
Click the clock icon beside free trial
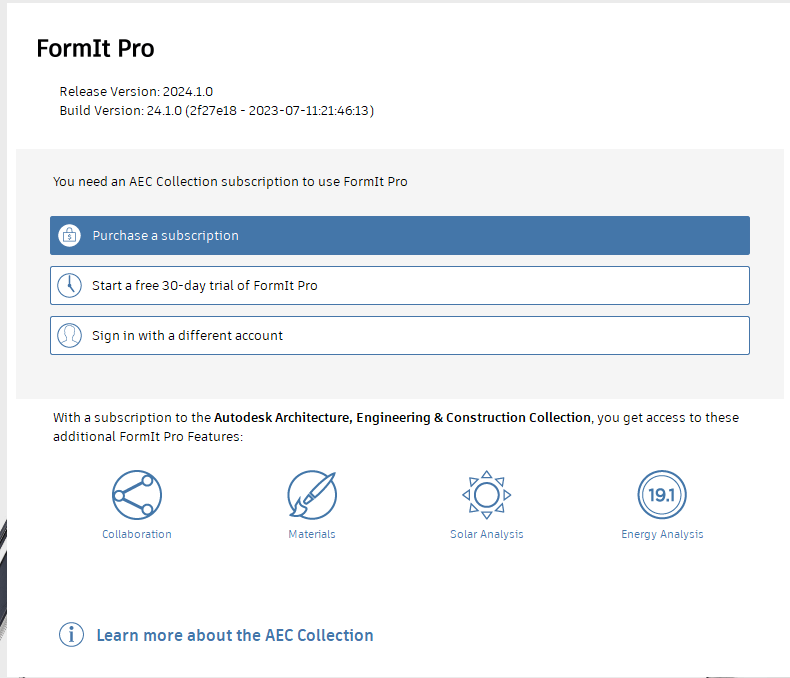click(x=70, y=286)
